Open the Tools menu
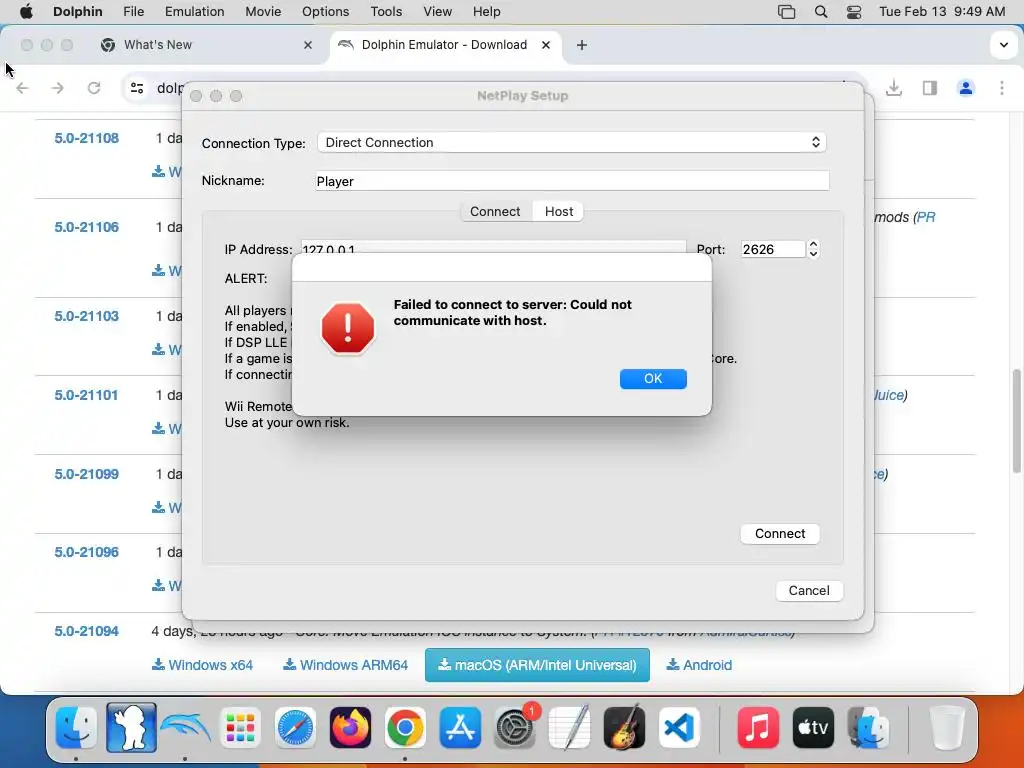 (386, 12)
